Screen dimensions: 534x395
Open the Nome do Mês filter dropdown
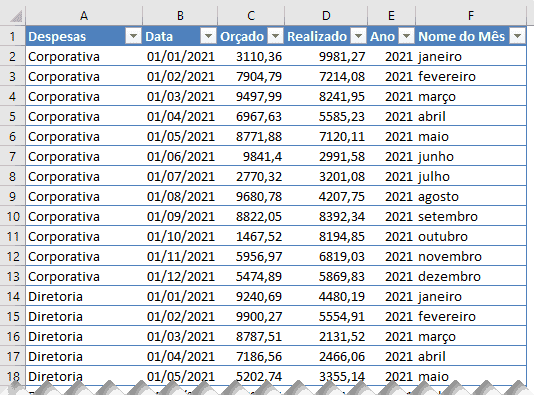click(517, 36)
